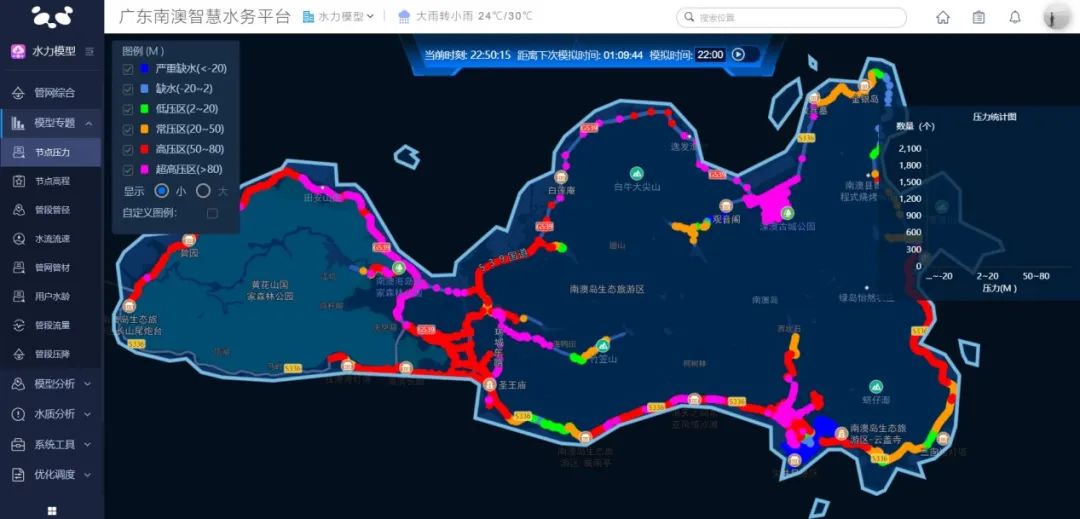Open 节点高程 in the sidebar

click(x=52, y=181)
